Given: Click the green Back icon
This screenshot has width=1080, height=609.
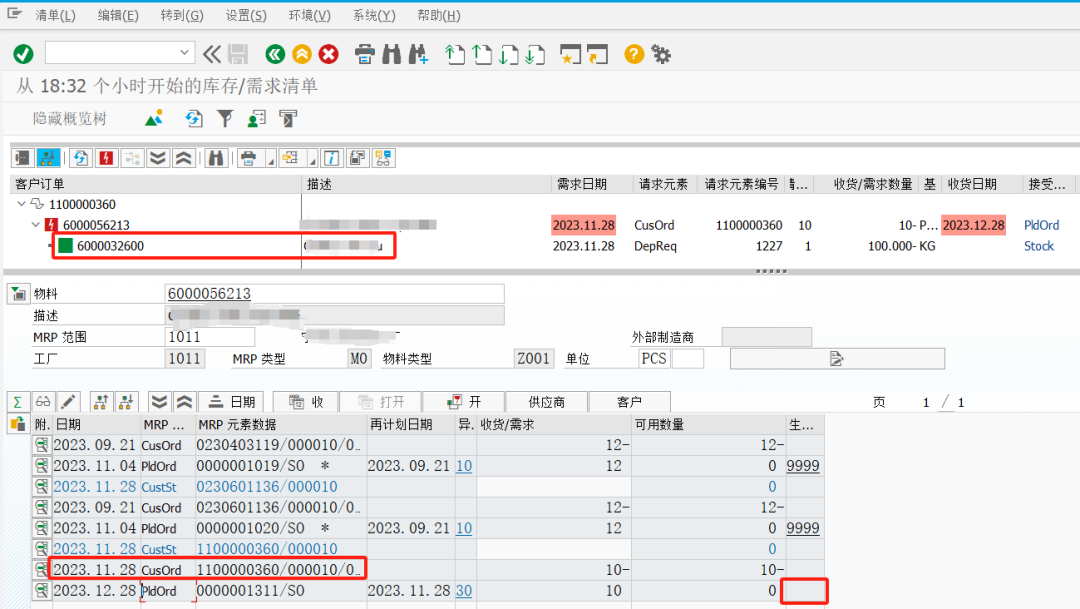Looking at the screenshot, I should pos(275,54).
